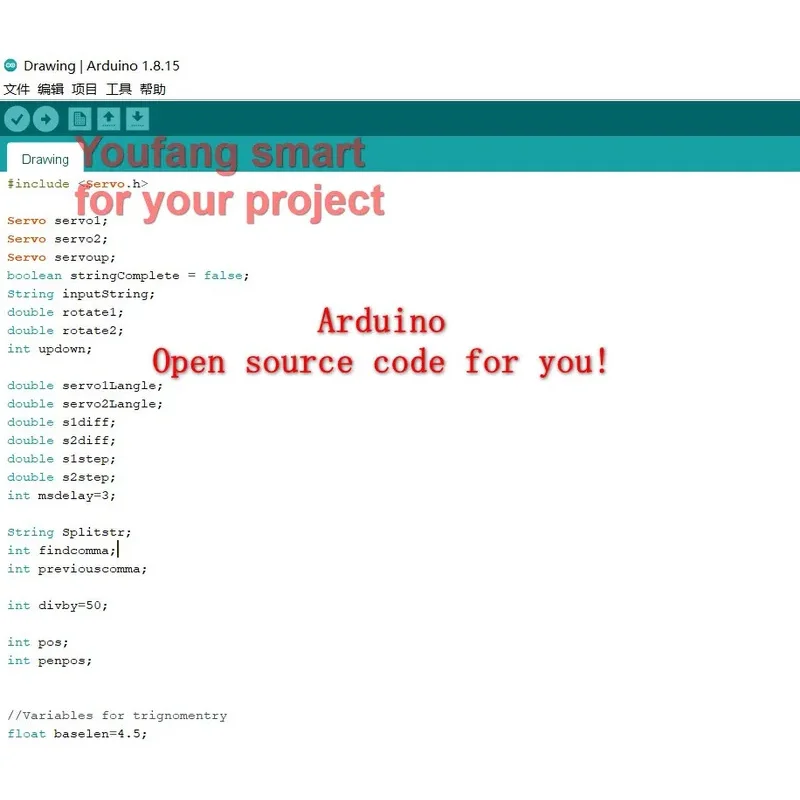Image resolution: width=800 pixels, height=800 pixels.
Task: Save sketch with the down-arrow icon
Action: pos(137,119)
